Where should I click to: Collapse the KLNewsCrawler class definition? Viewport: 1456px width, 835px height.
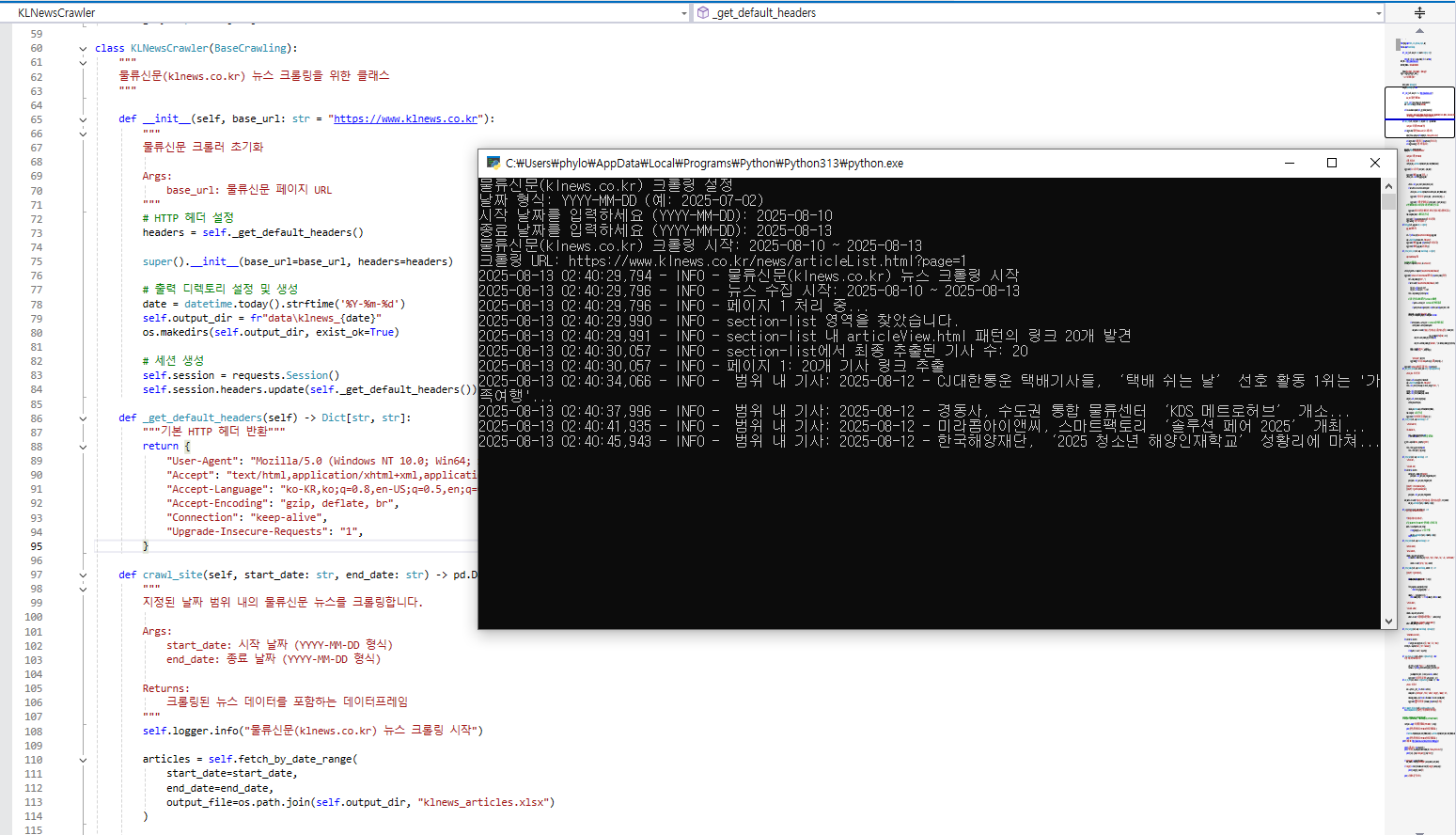(x=83, y=49)
